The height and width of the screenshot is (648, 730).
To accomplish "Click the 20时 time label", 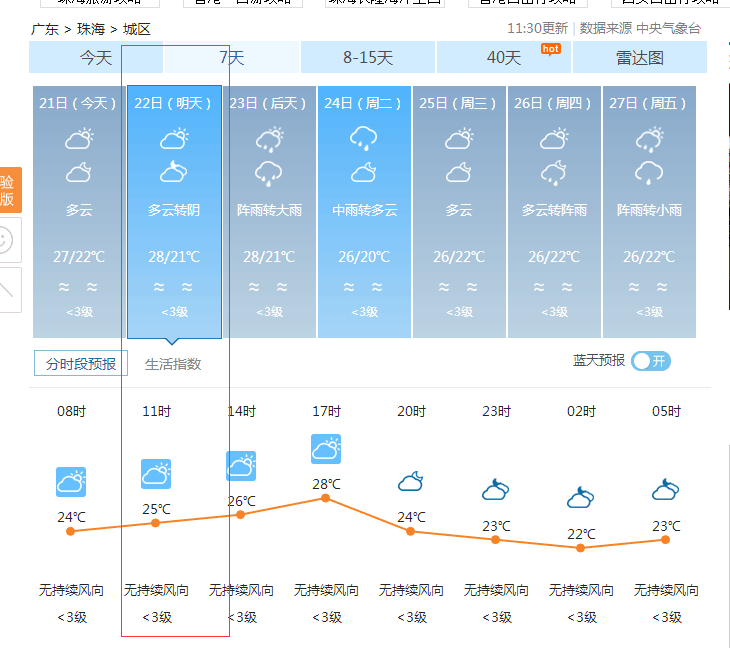I will (x=412, y=412).
